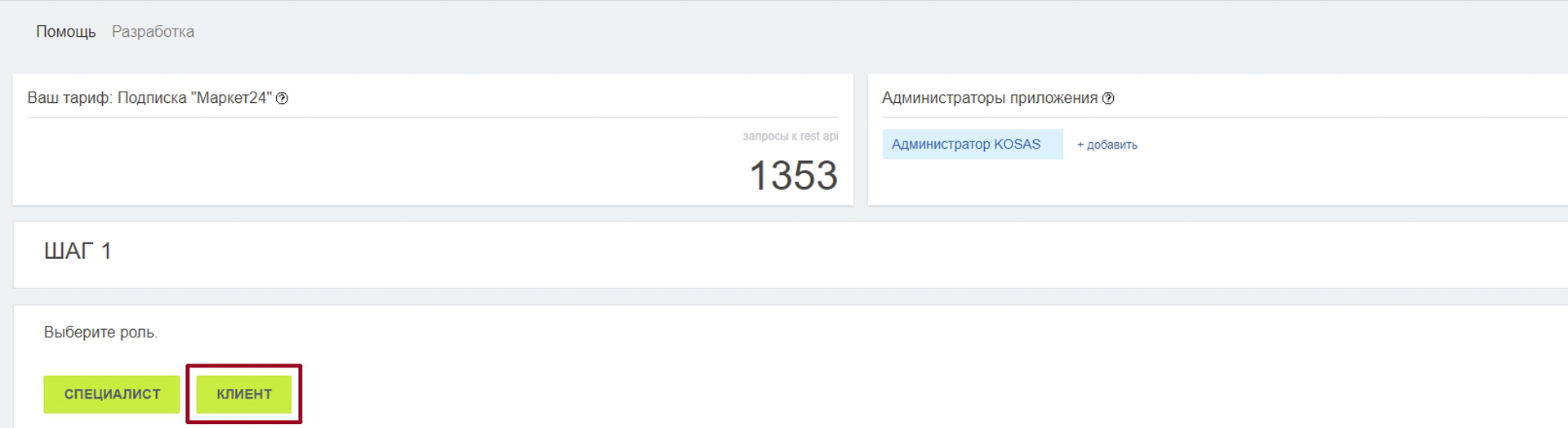Select the Выберите роль prompt text
This screenshot has height=428, width=1568.
point(100,332)
